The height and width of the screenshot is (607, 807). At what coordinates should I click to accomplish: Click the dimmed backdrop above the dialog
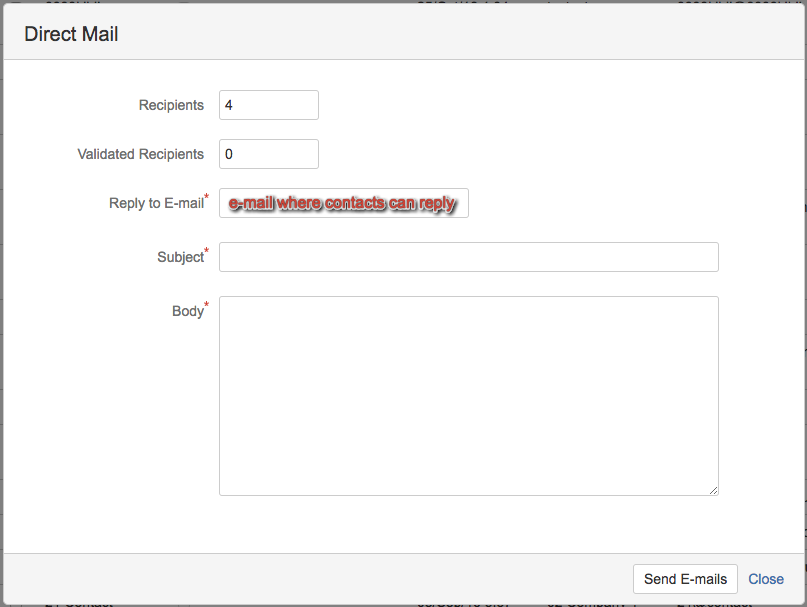[x=400, y=3]
